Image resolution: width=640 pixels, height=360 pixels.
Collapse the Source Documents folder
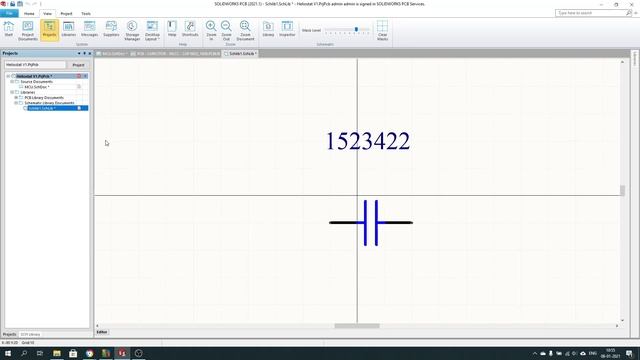[12, 82]
